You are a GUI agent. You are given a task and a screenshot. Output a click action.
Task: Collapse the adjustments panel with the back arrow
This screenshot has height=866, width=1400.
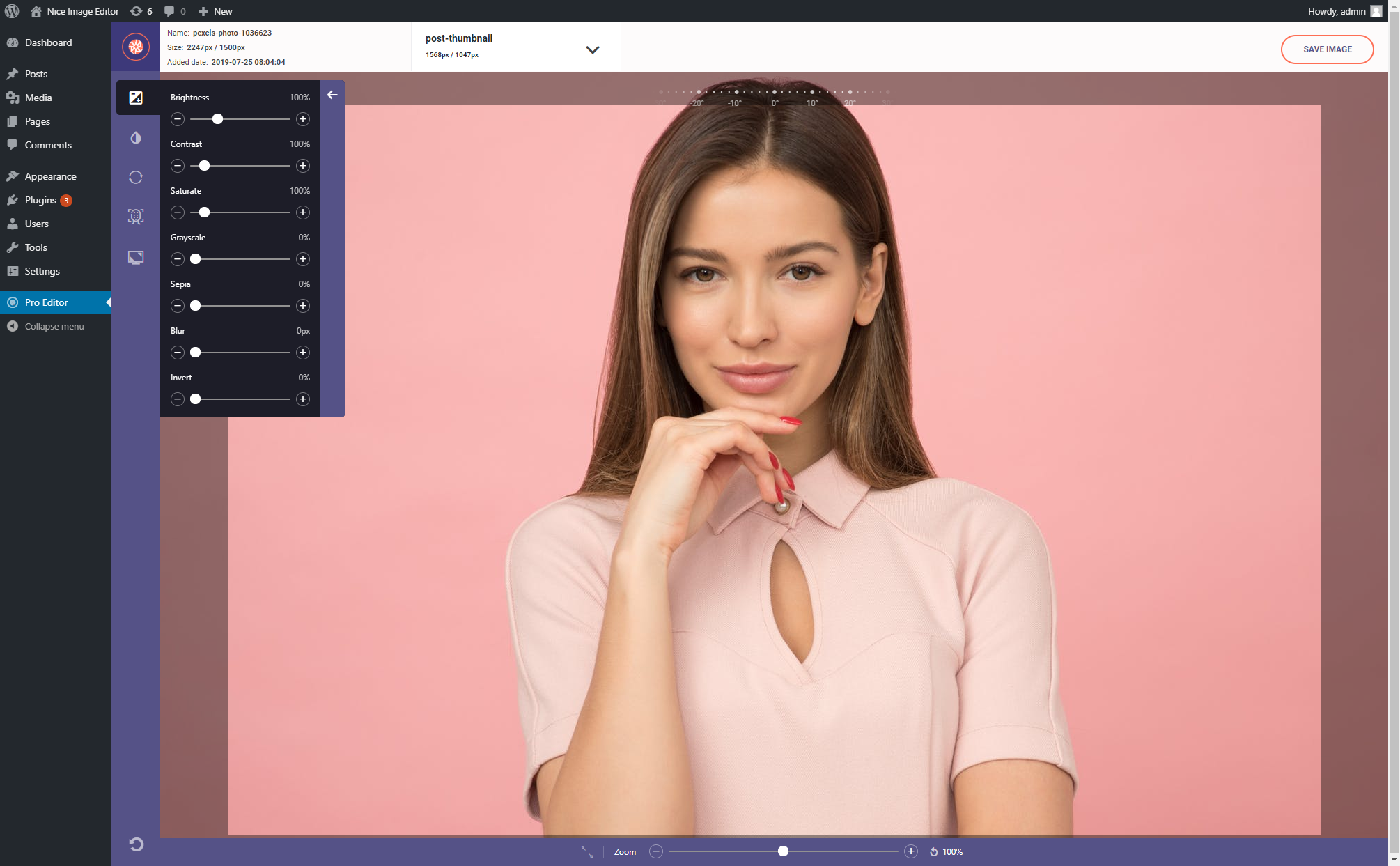tap(332, 95)
